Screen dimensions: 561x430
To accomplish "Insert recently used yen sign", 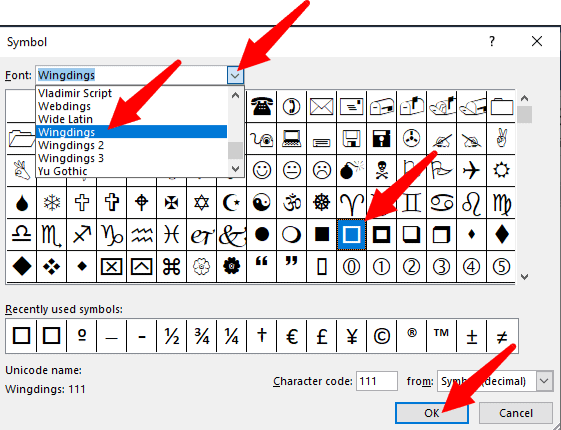I will click(x=351, y=336).
